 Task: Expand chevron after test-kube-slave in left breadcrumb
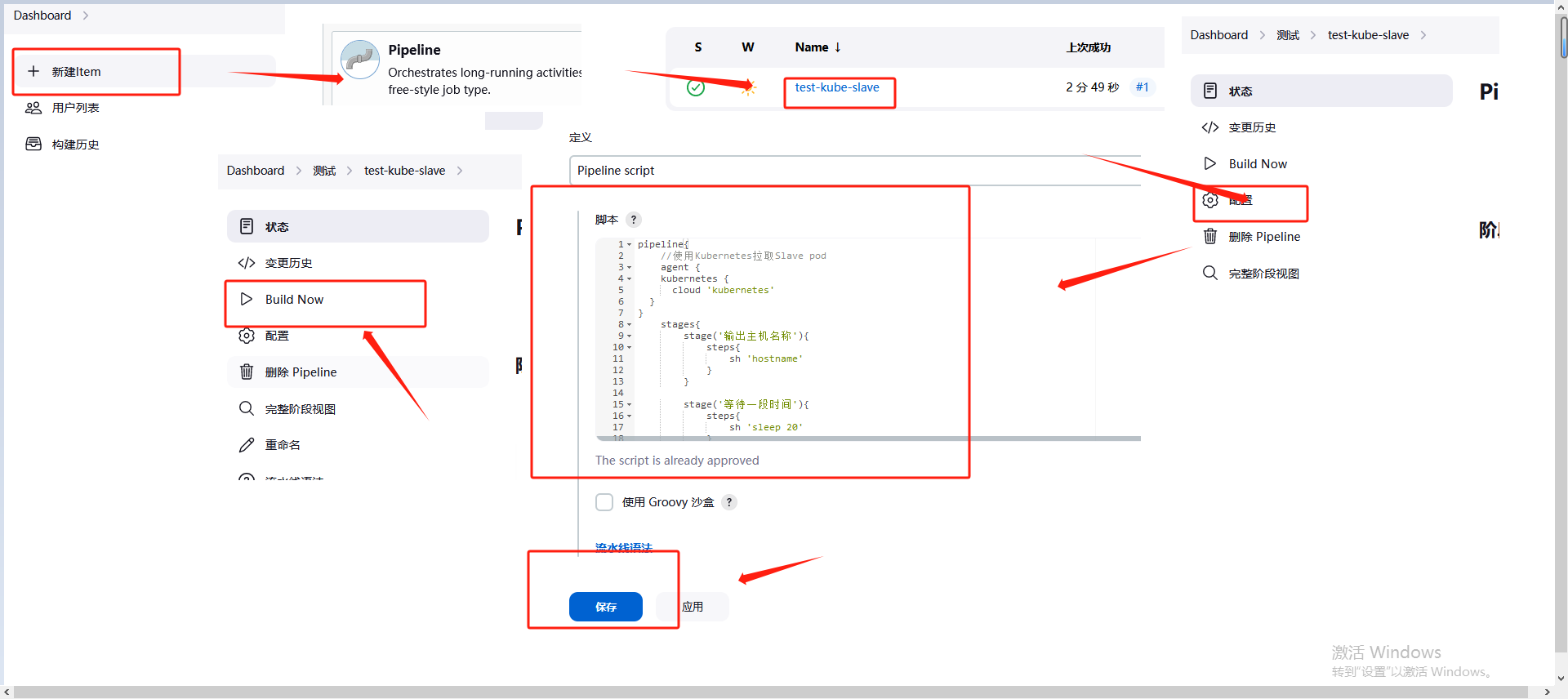coord(460,171)
